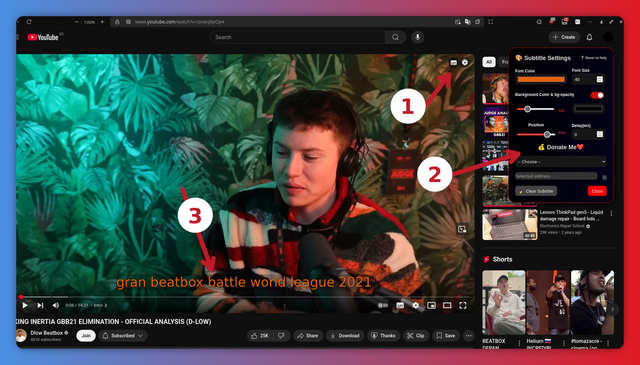Open the Choose donation dropdown
This screenshot has width=640, height=365.
coord(561,162)
